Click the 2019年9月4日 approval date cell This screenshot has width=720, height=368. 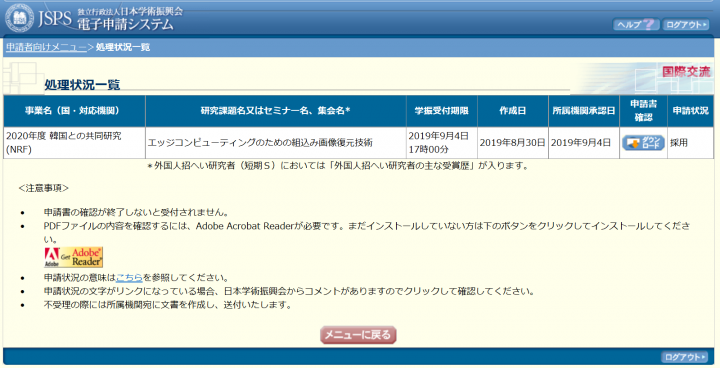pos(584,143)
